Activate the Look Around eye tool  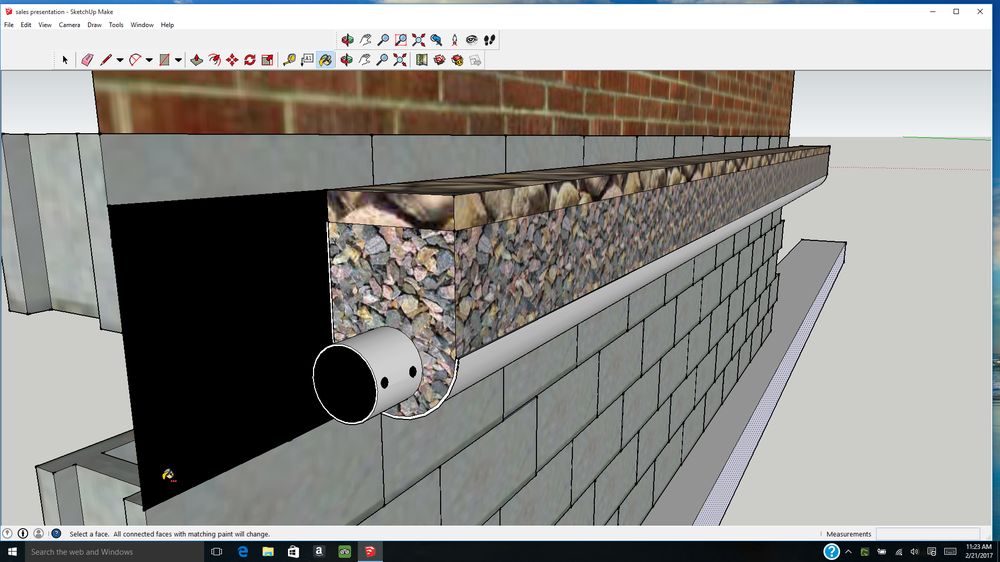(472, 40)
